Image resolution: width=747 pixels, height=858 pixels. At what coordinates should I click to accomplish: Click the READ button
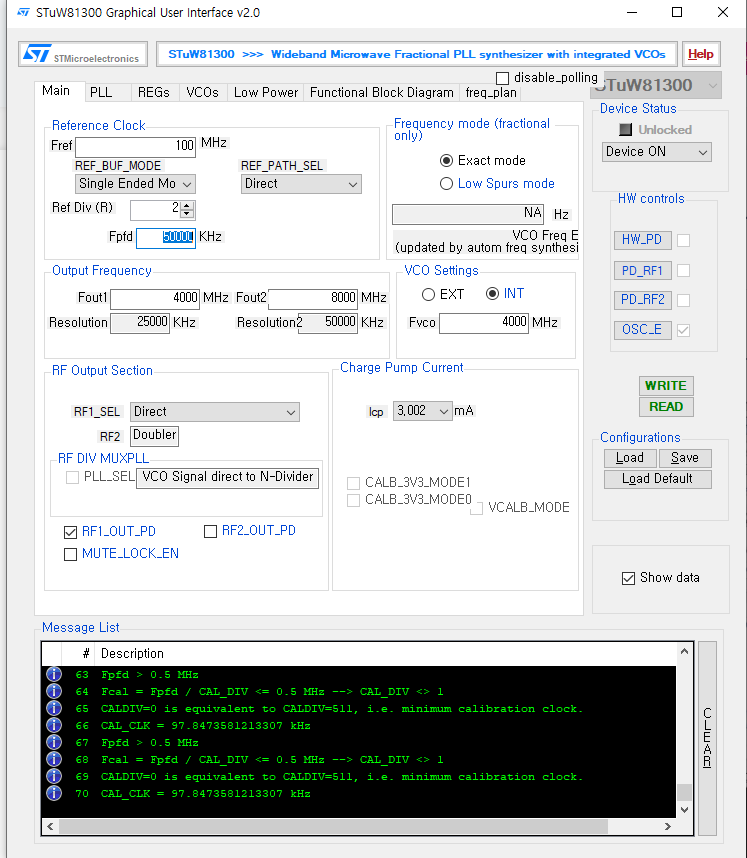(666, 407)
